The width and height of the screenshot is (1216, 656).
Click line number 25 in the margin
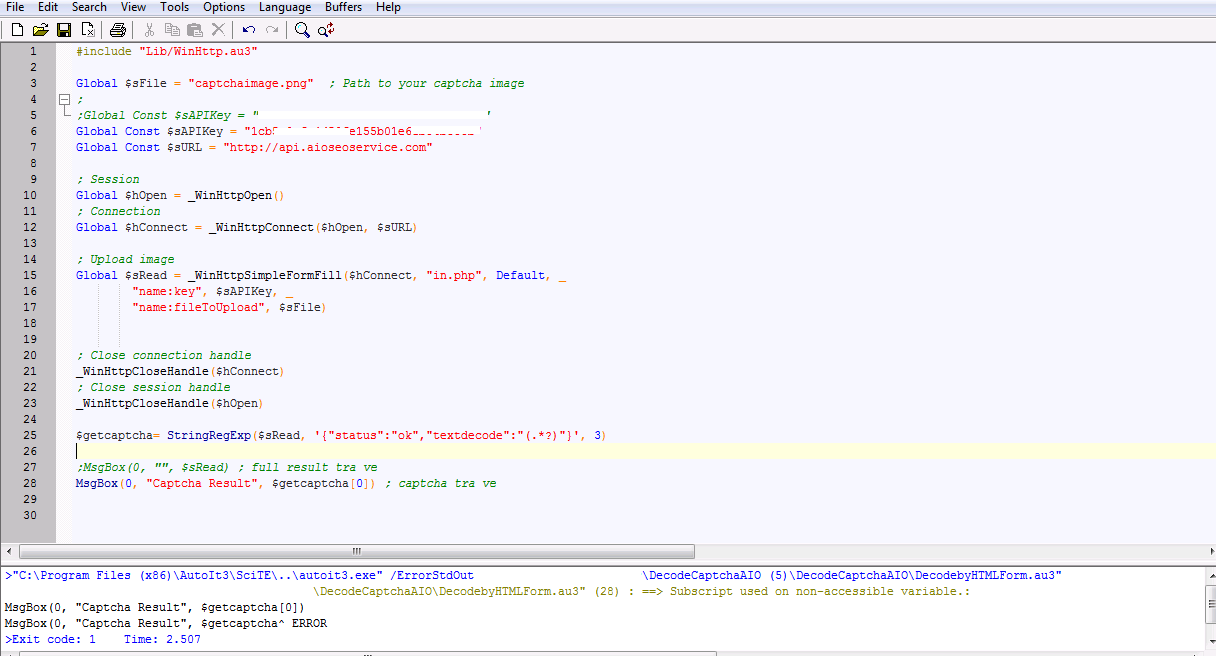click(30, 435)
